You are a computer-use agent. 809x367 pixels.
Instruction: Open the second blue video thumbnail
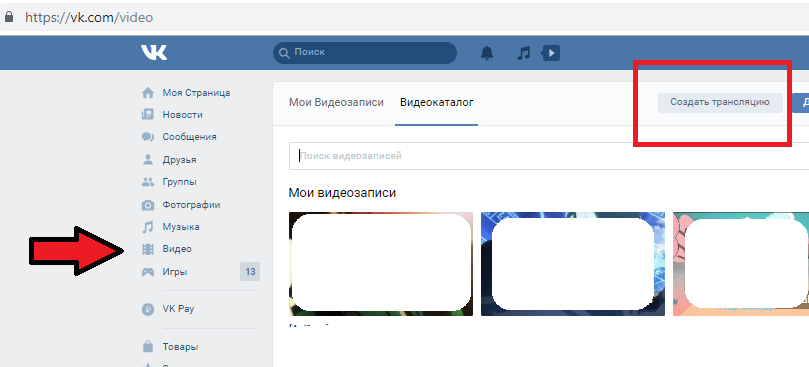pyautogui.click(x=573, y=263)
